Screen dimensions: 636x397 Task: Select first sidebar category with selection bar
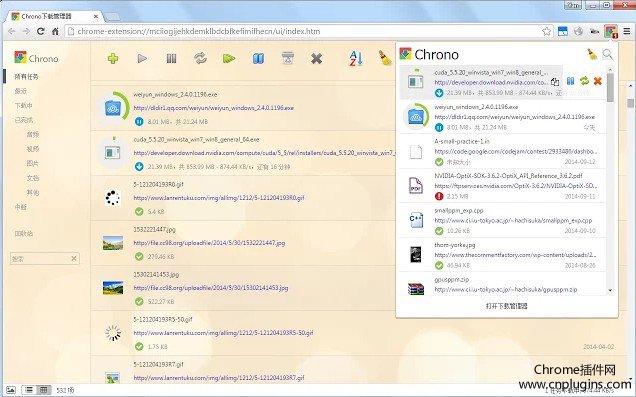27,77
